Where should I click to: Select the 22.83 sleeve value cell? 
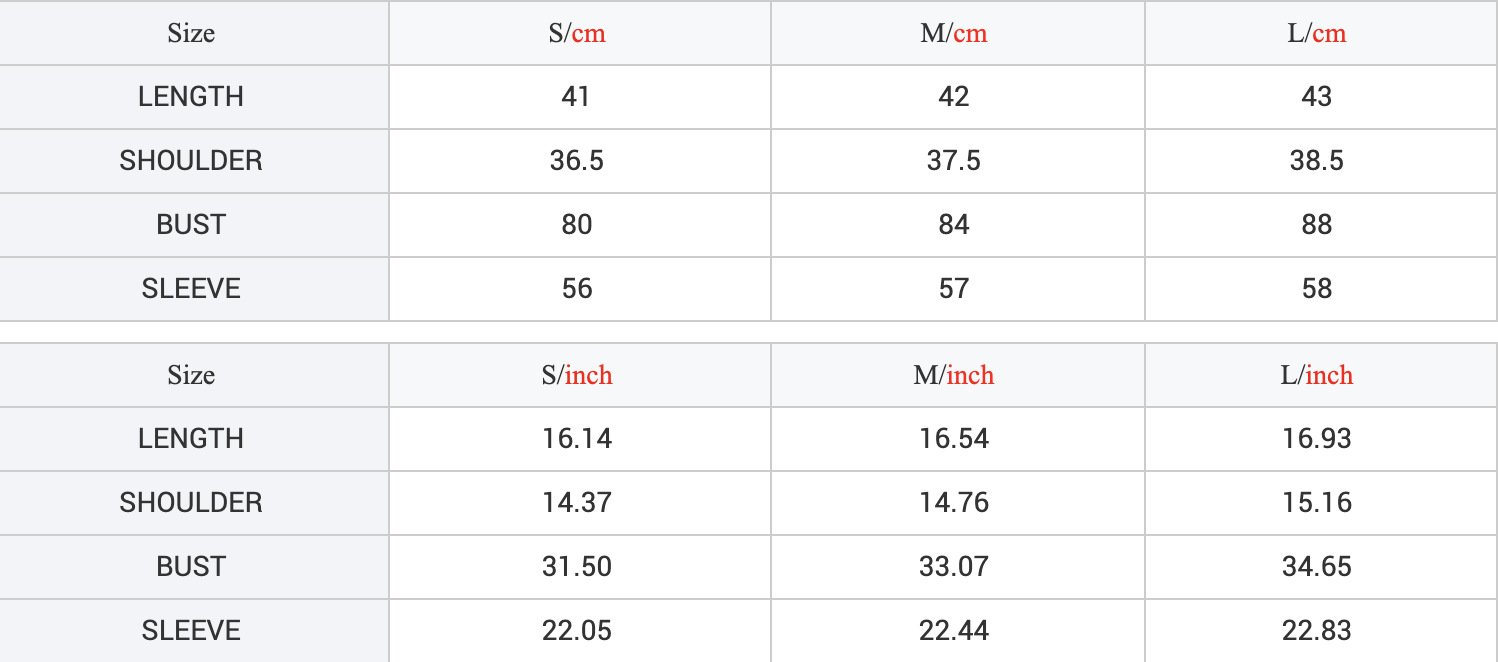point(1316,630)
